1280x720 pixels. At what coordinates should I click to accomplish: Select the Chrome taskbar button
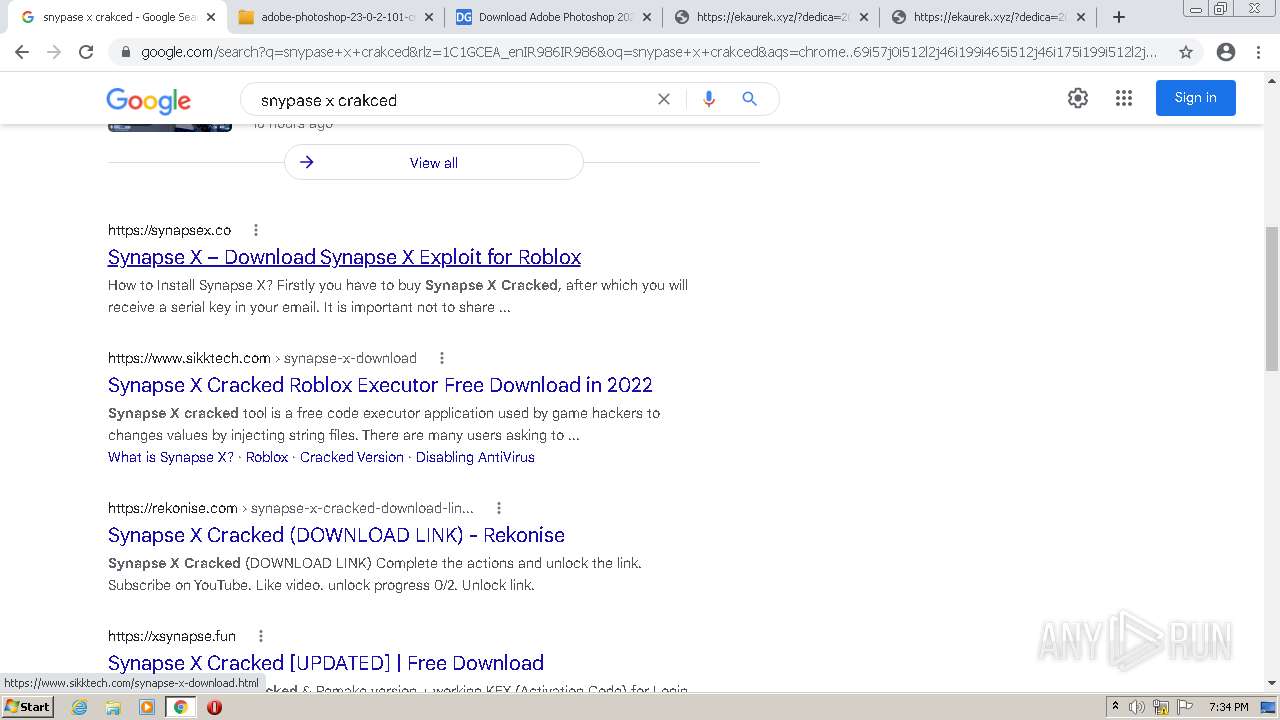[180, 707]
